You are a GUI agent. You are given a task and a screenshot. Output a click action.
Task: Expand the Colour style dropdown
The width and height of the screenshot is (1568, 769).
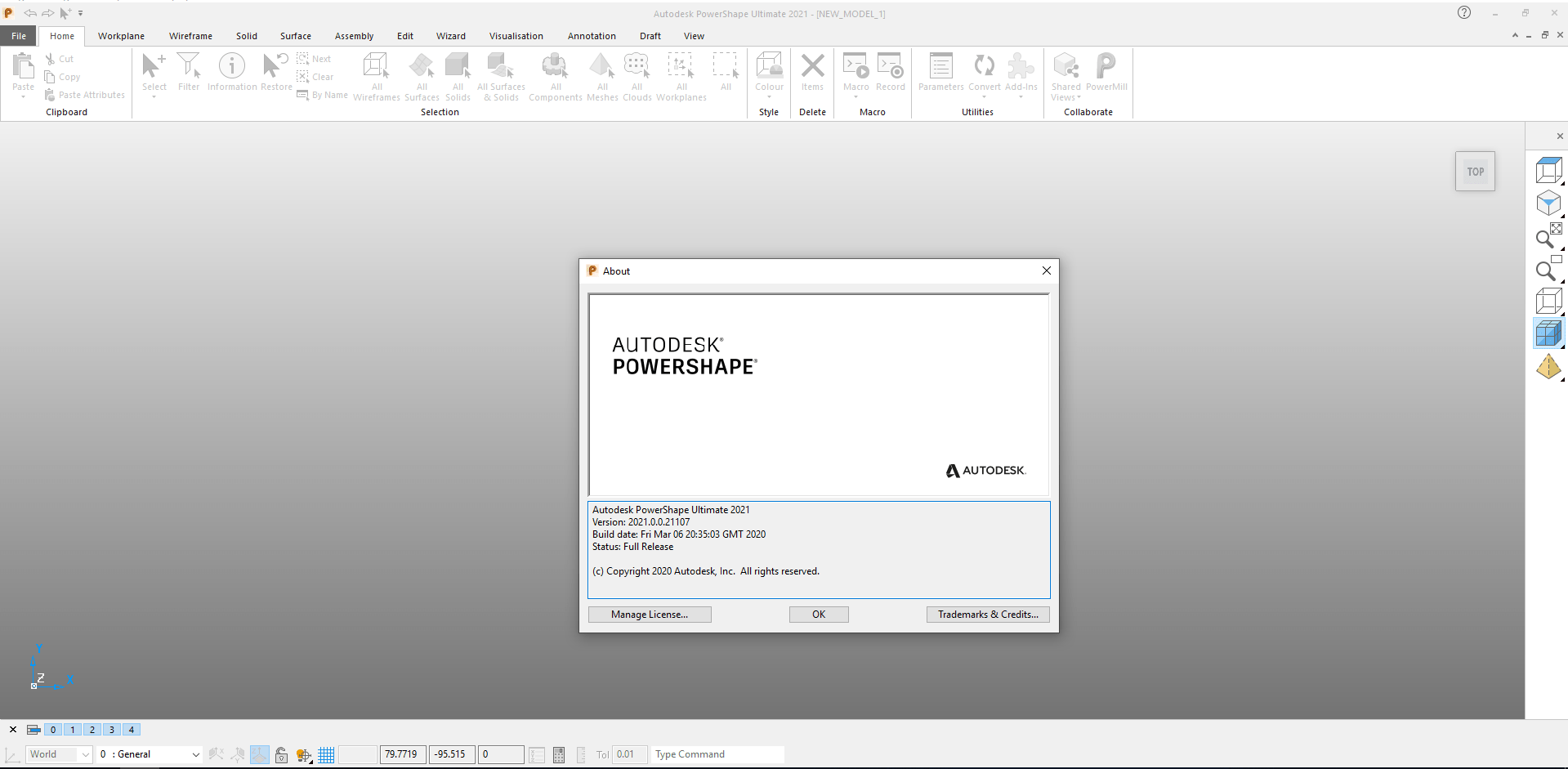pyautogui.click(x=769, y=97)
